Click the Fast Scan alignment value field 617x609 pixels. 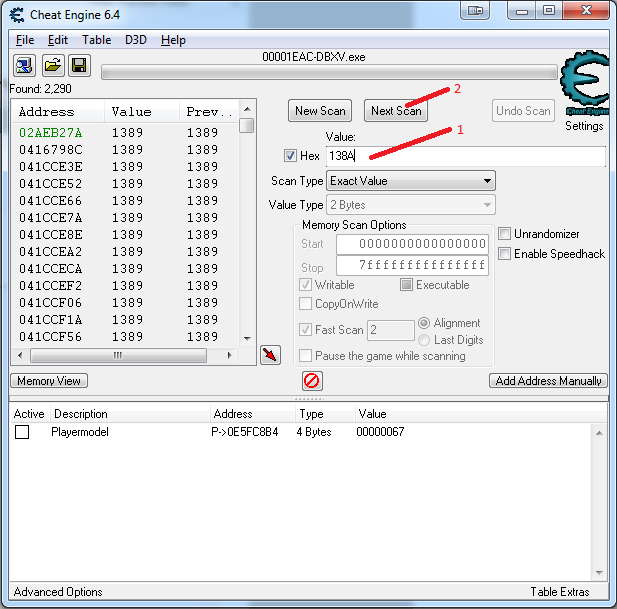391,330
